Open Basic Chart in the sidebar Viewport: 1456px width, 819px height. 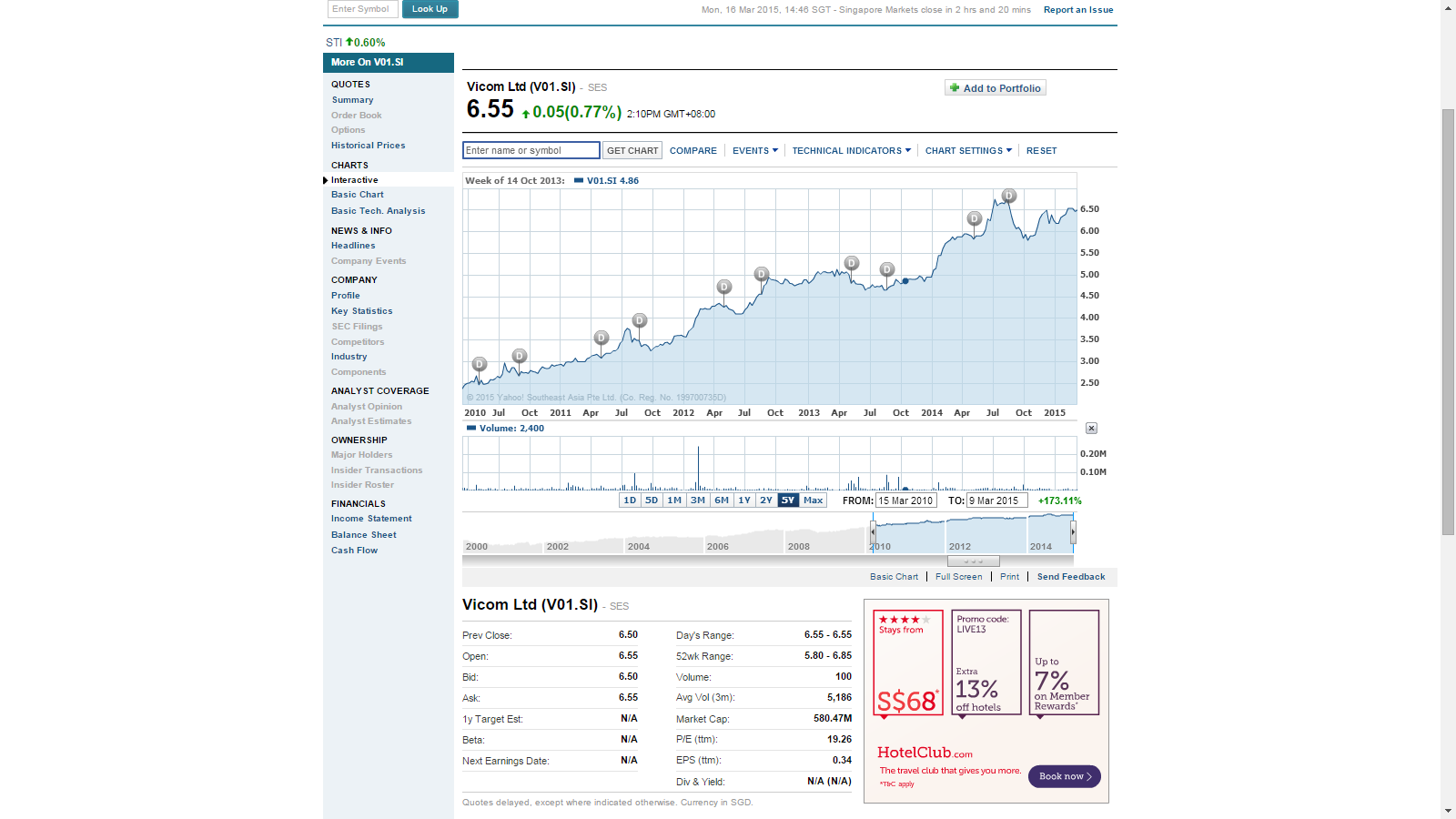coord(358,195)
